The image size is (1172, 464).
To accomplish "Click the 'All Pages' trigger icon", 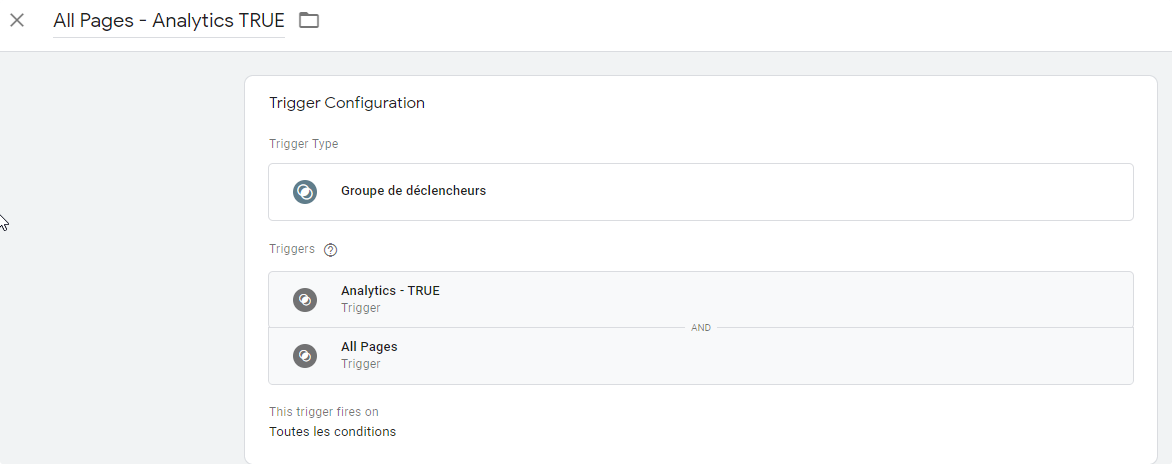I will 305,355.
